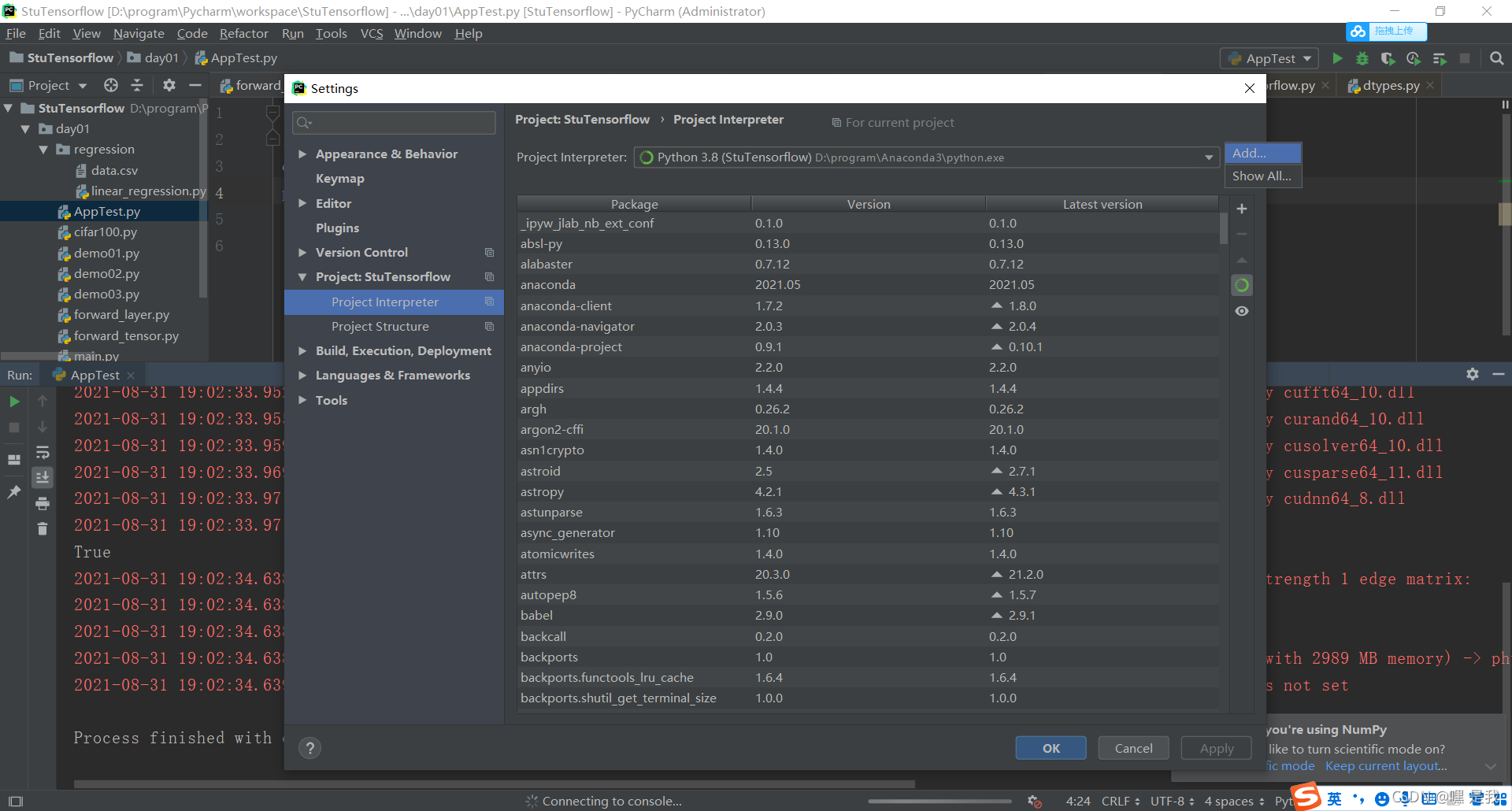Viewport: 1512px width, 811px height.
Task: Click the Cancel button in Settings
Action: tap(1133, 748)
